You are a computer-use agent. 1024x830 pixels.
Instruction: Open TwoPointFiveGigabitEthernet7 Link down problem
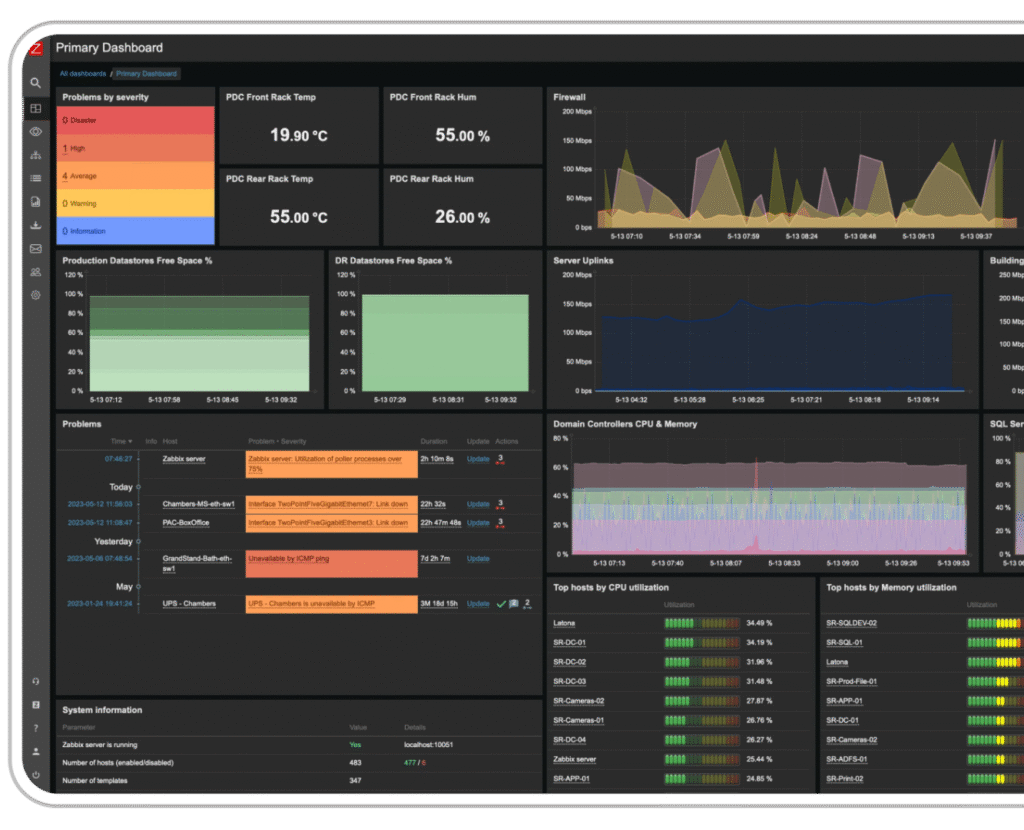pyautogui.click(x=328, y=504)
